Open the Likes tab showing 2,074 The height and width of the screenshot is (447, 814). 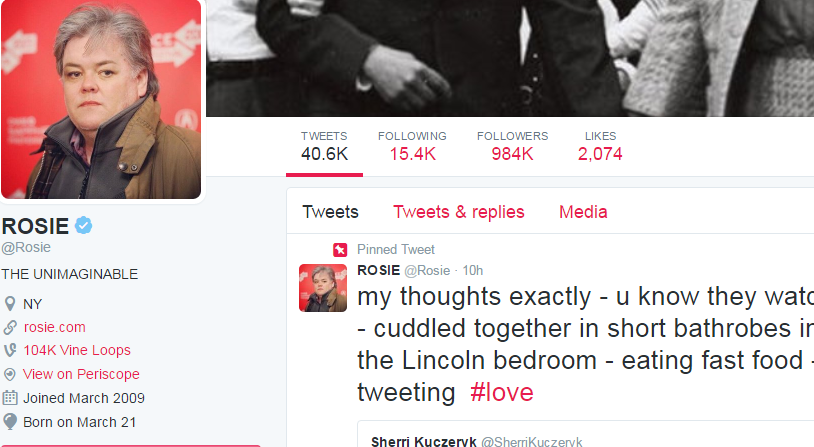pyautogui.click(x=600, y=147)
